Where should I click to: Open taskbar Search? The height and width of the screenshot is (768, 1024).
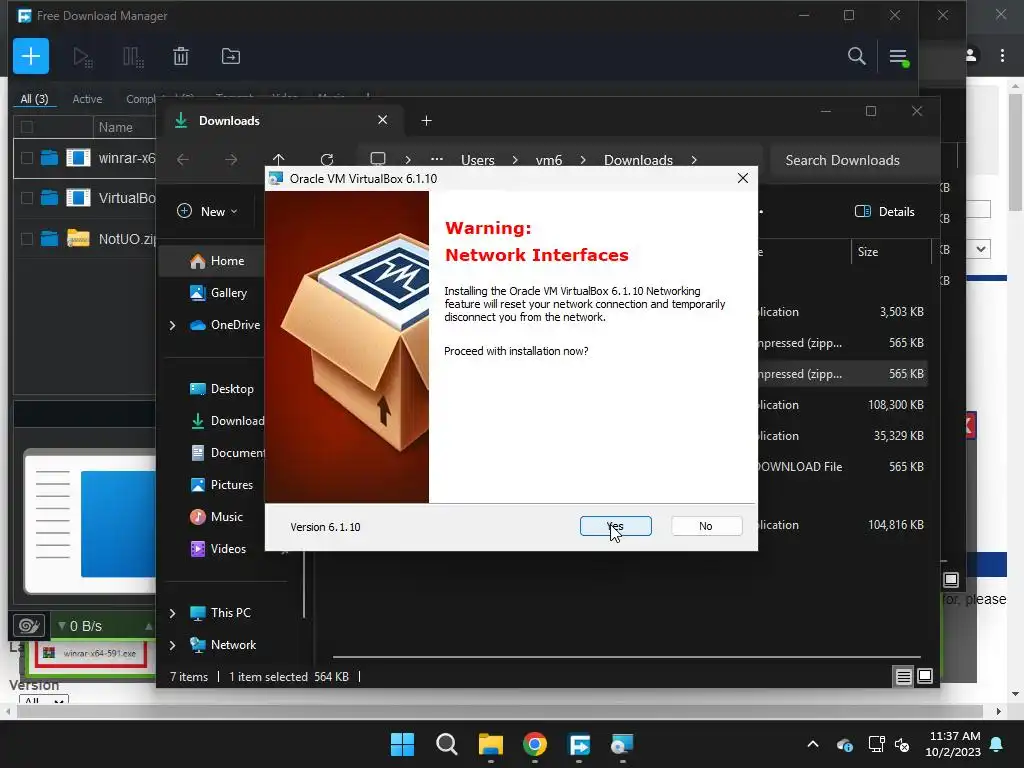(447, 744)
